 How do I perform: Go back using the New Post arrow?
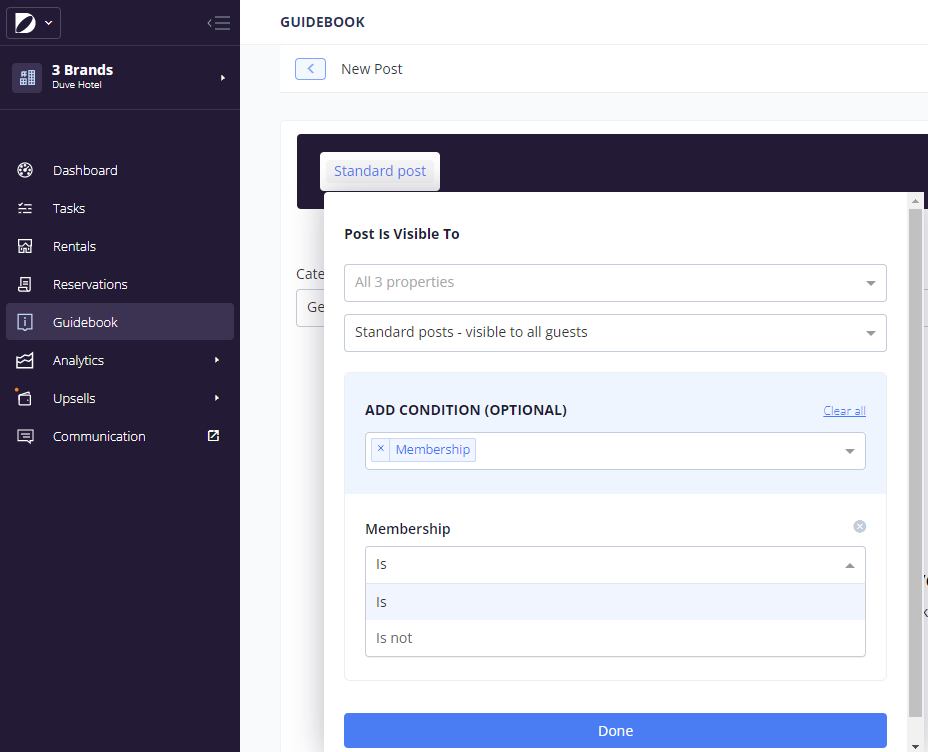[x=310, y=69]
